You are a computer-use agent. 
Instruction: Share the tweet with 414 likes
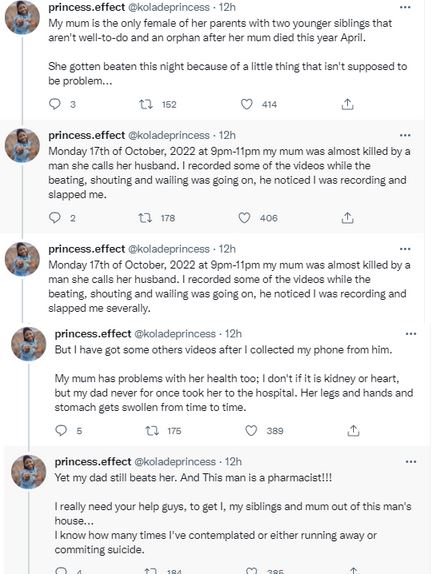pyautogui.click(x=347, y=104)
